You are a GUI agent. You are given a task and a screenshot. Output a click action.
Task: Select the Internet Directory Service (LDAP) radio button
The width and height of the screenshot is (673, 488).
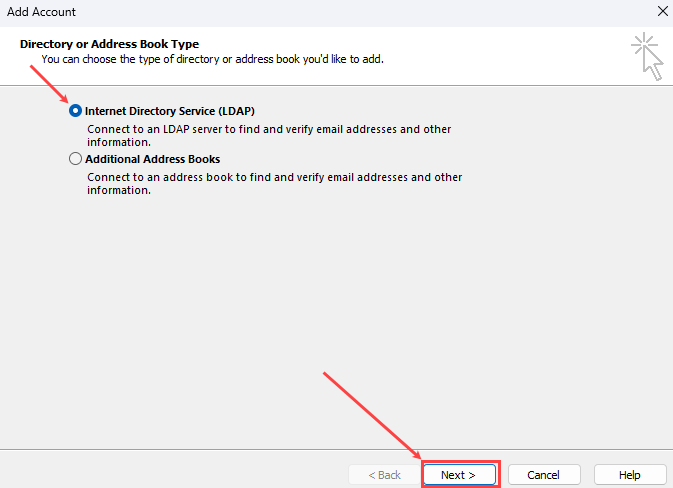pyautogui.click(x=75, y=111)
